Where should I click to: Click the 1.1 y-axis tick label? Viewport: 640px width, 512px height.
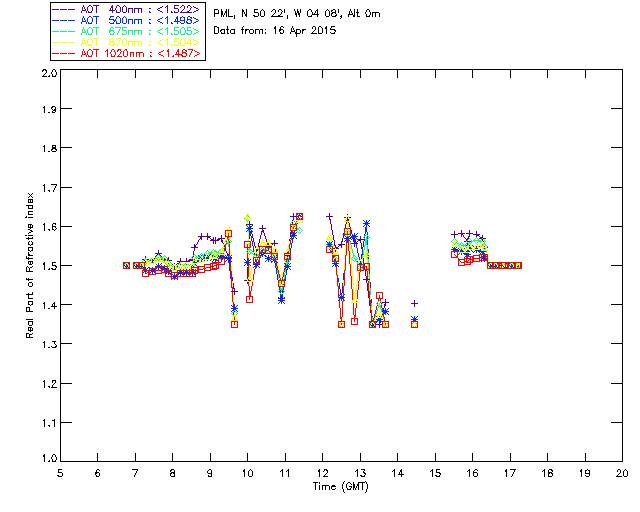pos(49,423)
